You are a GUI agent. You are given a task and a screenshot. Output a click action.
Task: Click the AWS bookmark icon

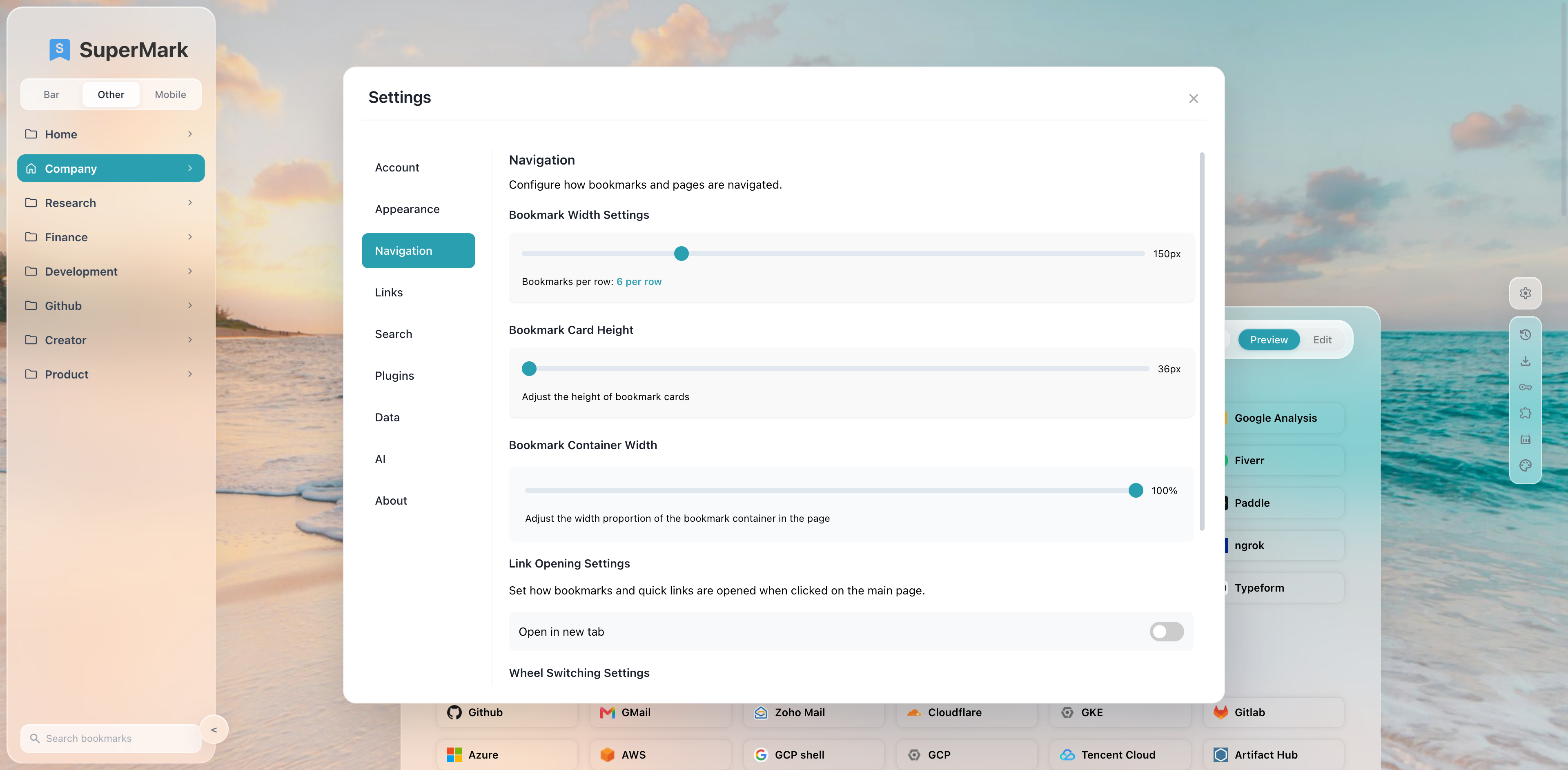(x=607, y=755)
